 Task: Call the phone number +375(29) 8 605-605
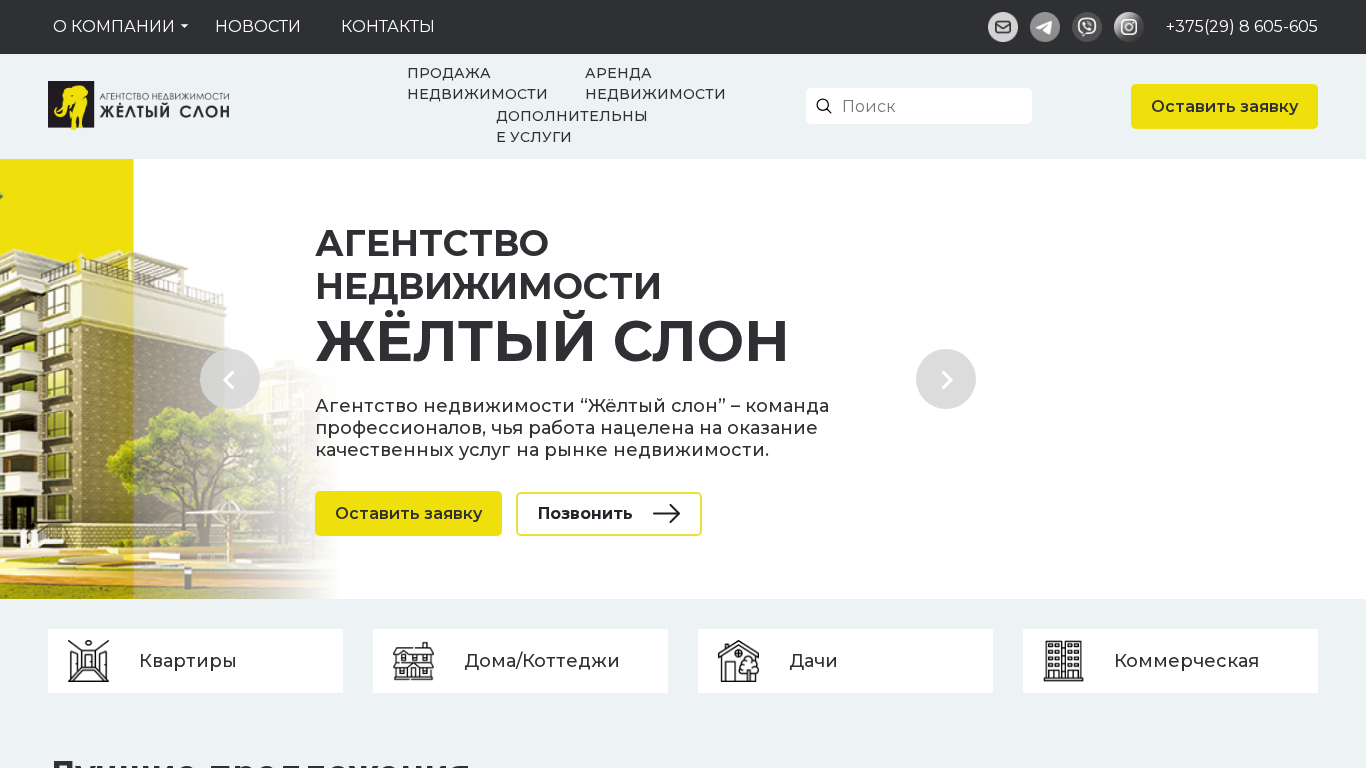tap(1241, 27)
